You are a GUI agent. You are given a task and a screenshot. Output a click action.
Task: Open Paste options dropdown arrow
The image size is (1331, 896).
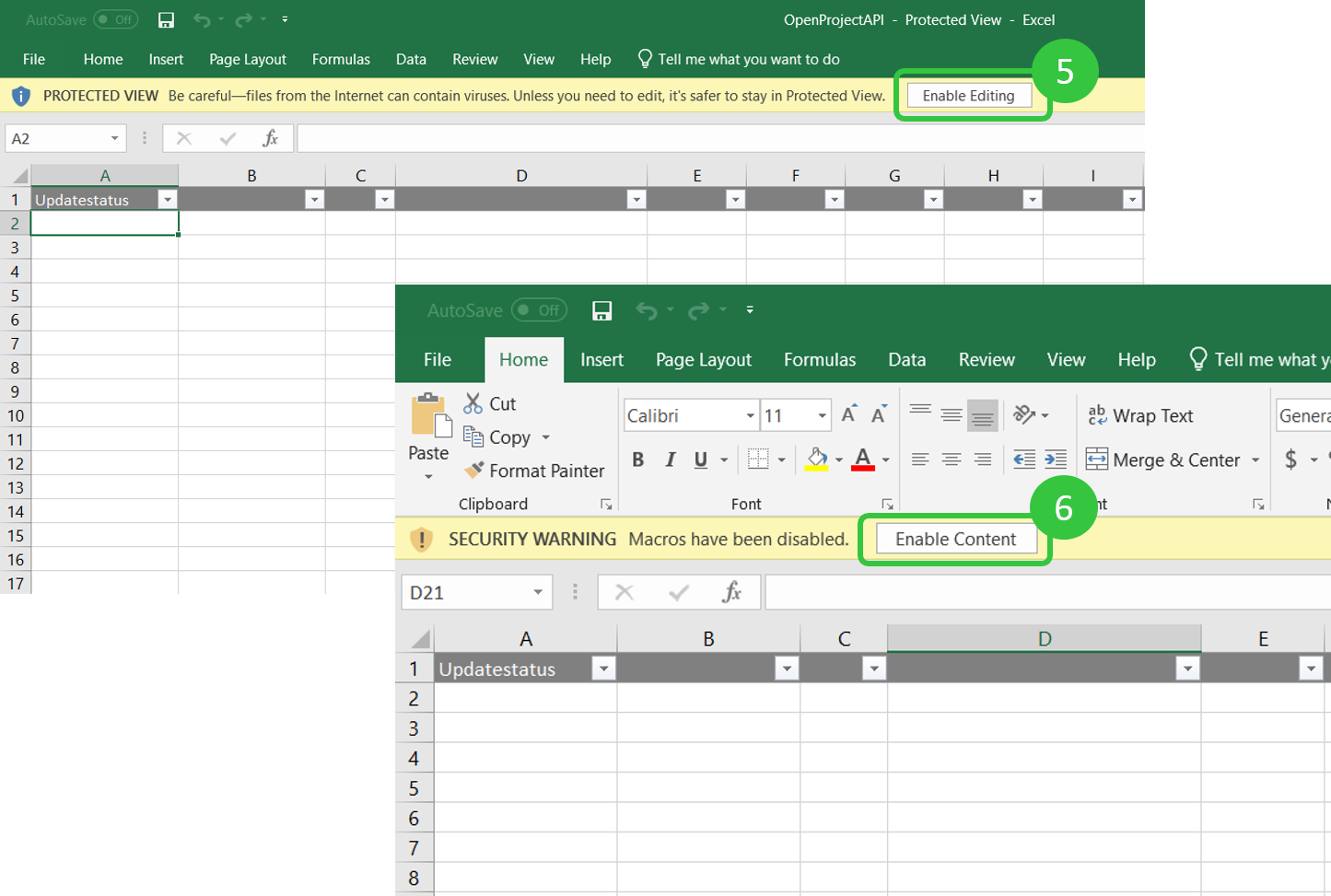click(428, 476)
